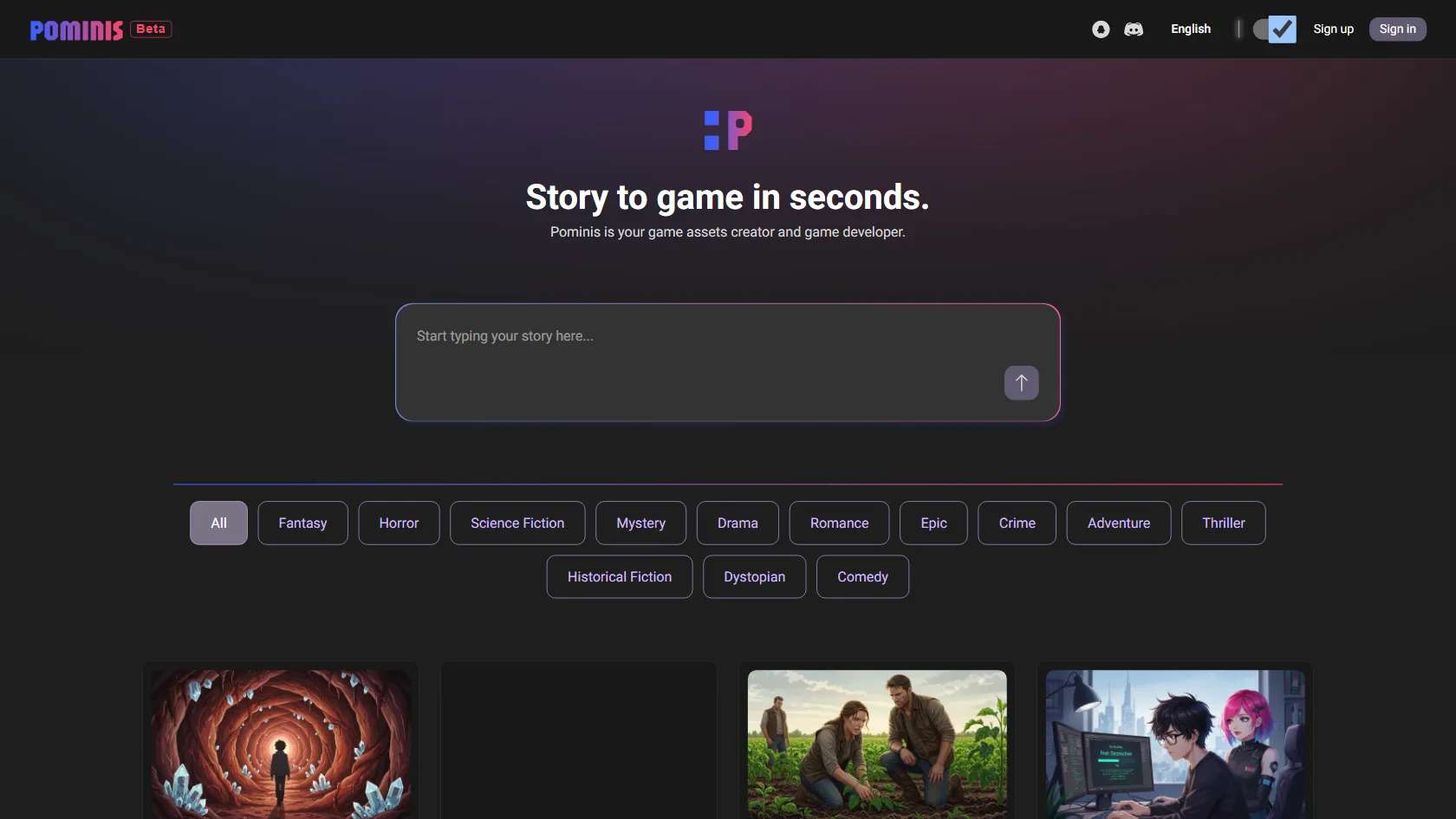The image size is (1456, 819).
Task: Click the Sign up link
Action: pos(1333,29)
